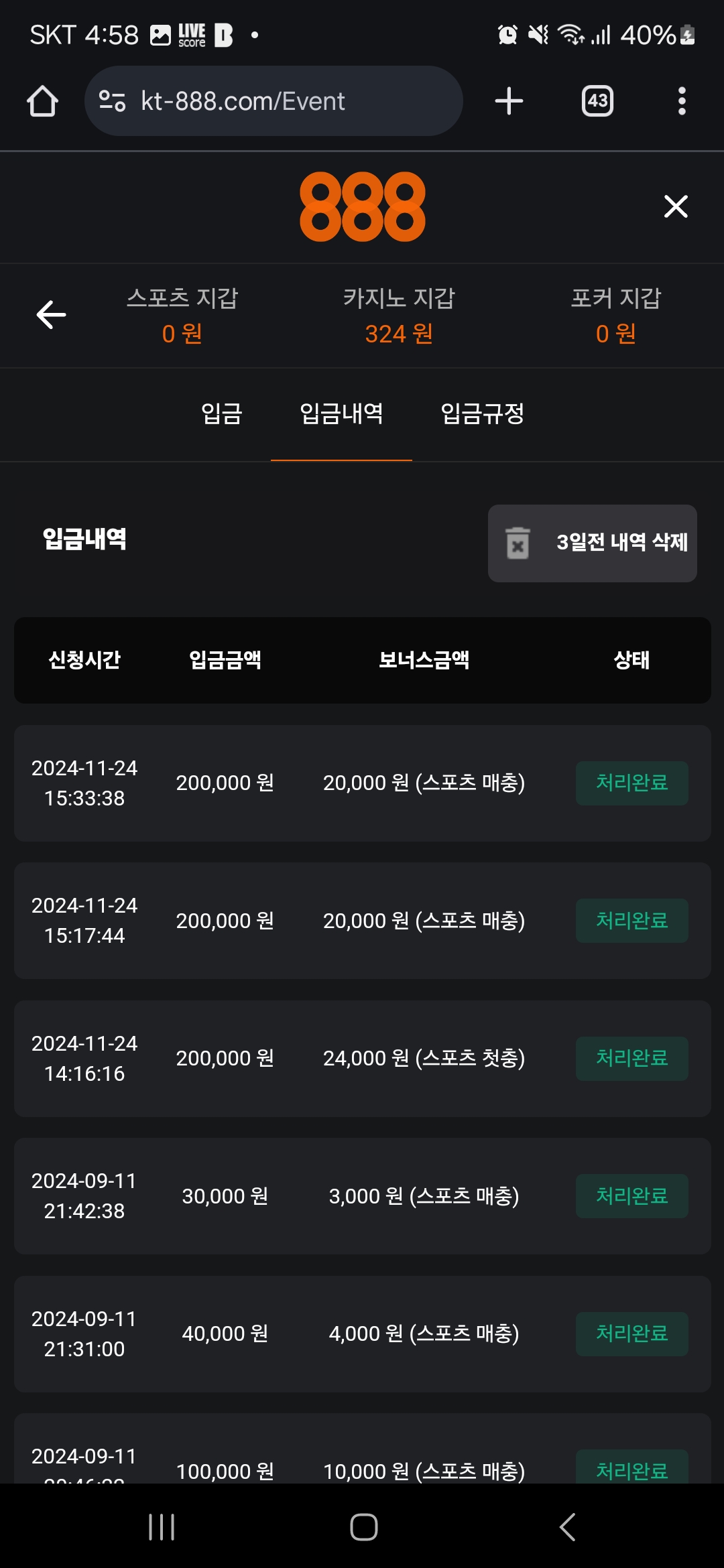The image size is (724, 1568).
Task: Open the 입금규정 tab
Action: 482,413
